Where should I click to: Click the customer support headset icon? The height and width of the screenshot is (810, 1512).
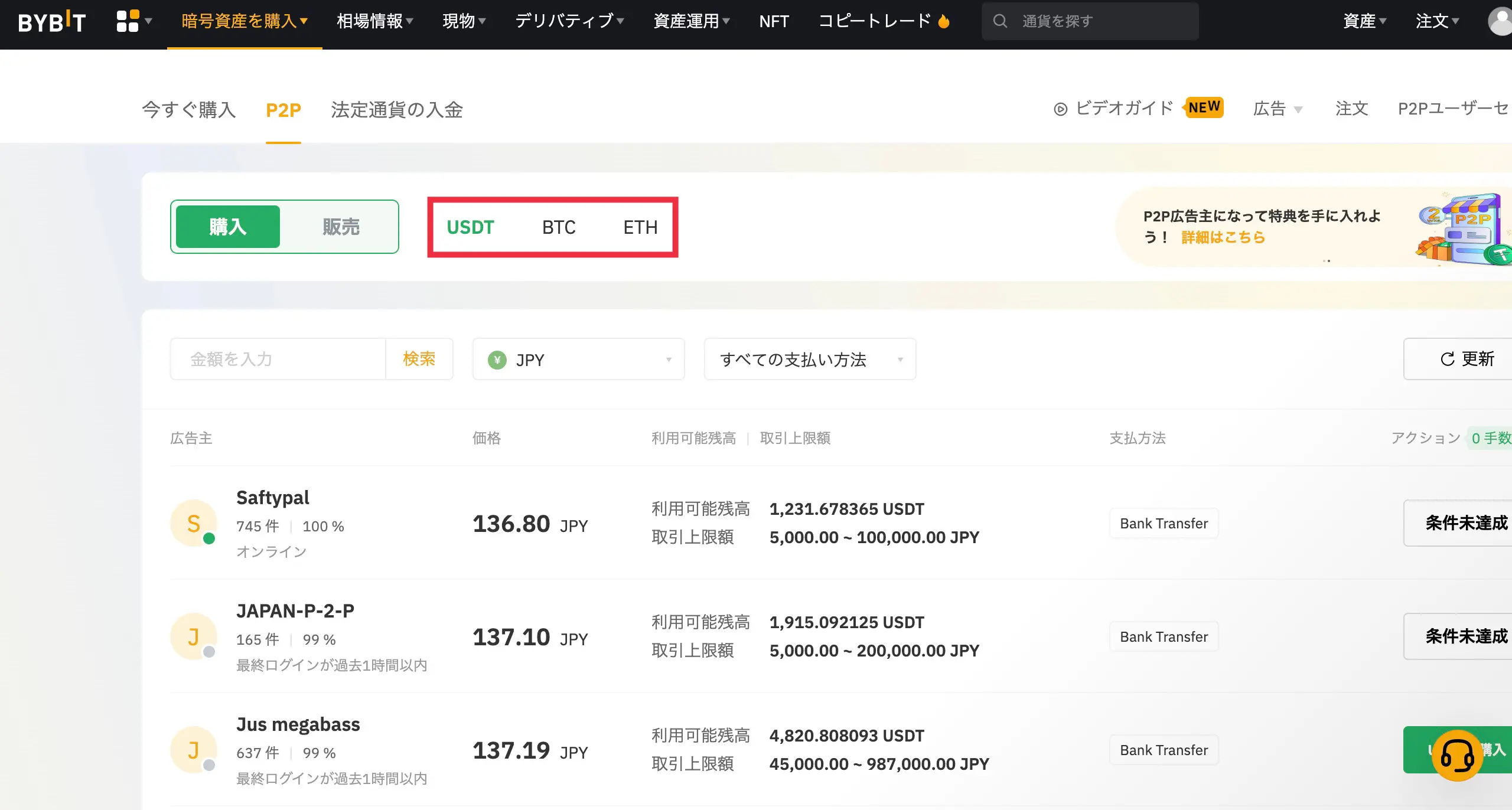coord(1456,755)
